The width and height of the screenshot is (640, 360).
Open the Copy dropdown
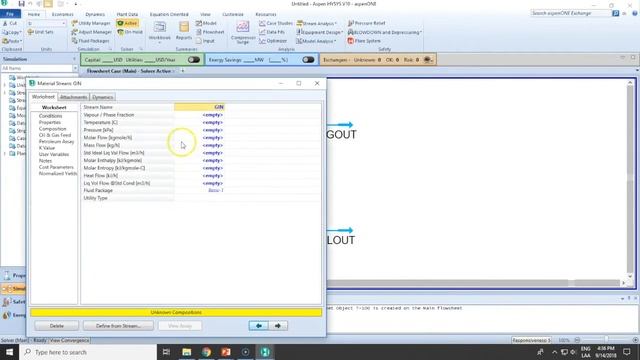11,32
